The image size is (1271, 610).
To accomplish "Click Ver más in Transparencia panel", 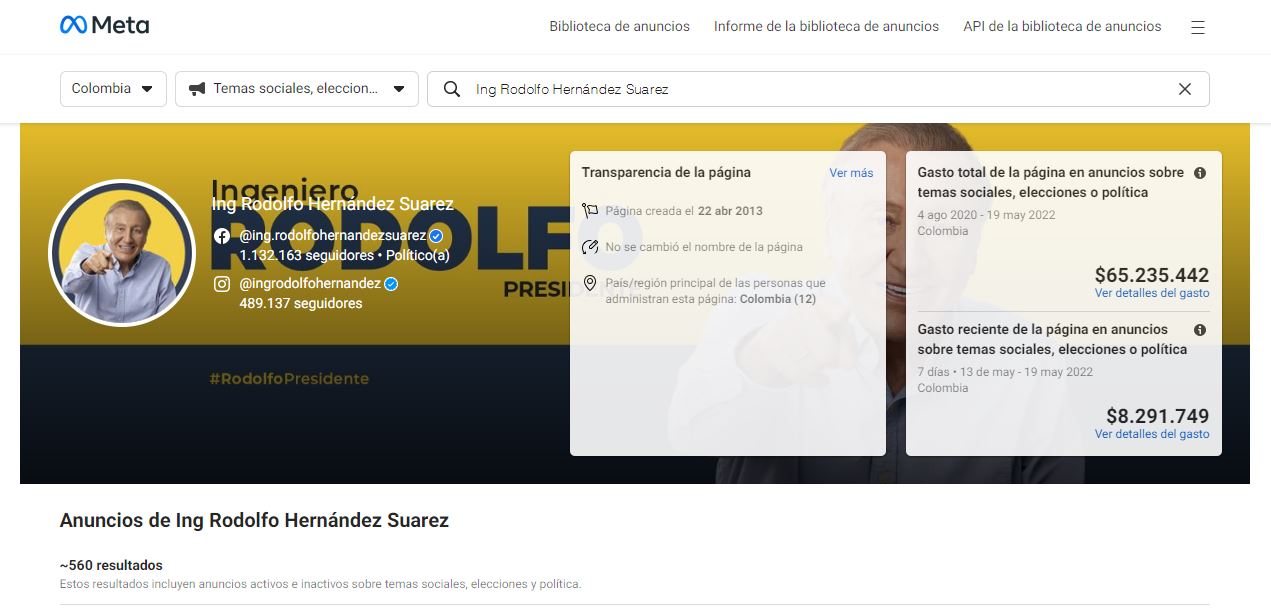I will pos(851,173).
